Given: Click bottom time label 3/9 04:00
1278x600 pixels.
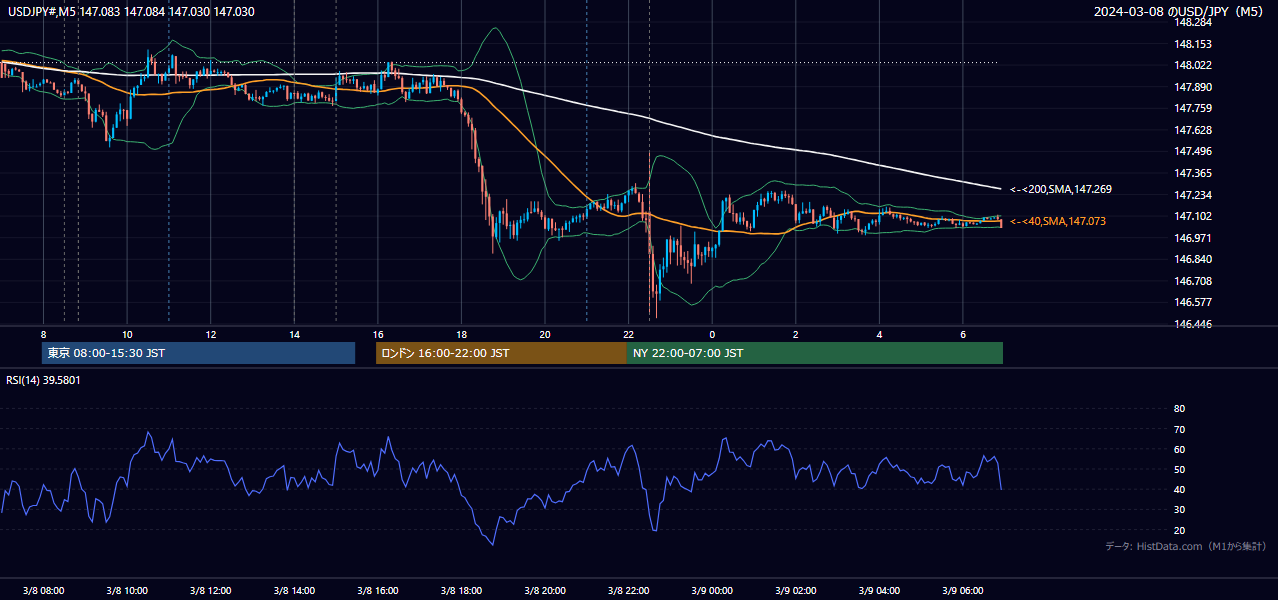Looking at the screenshot, I should point(880,590).
